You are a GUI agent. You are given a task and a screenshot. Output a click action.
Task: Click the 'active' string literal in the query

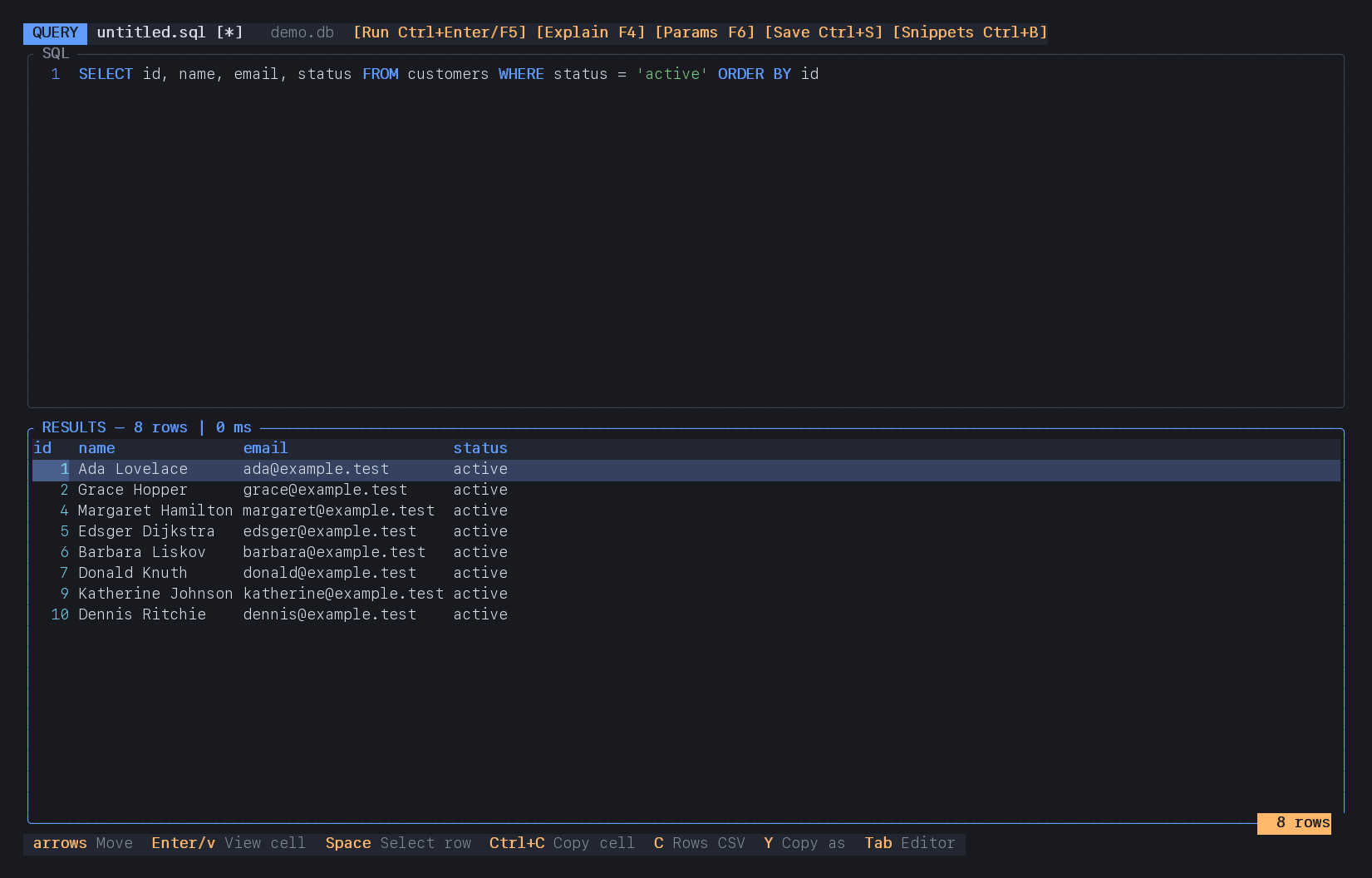672,74
